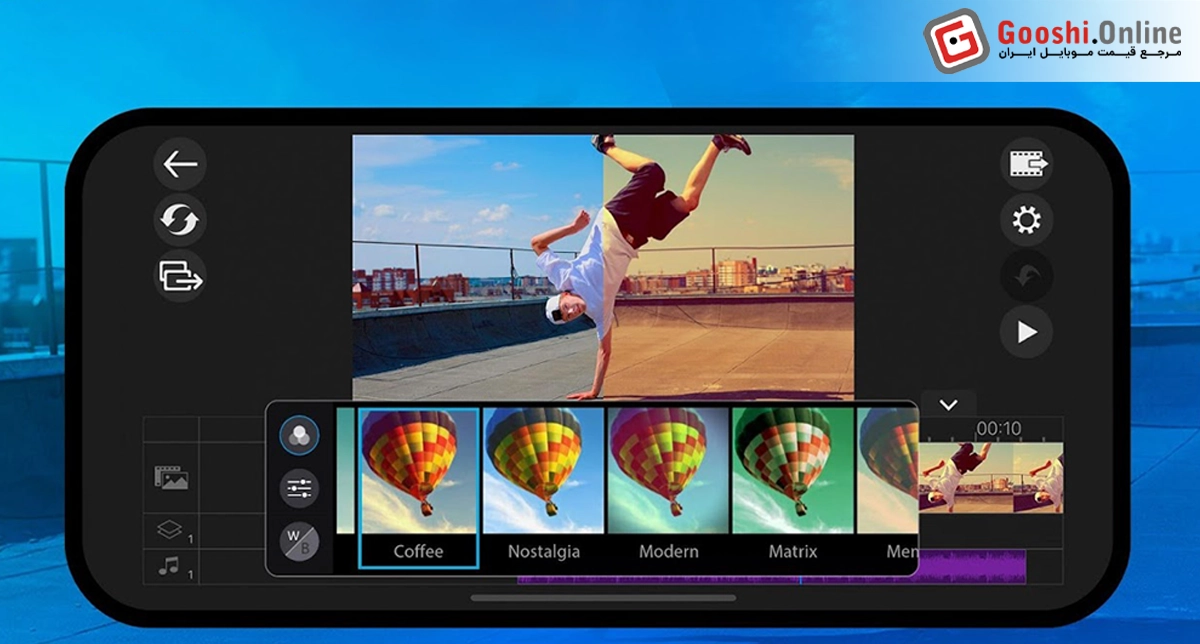
Task: Pick the Matrix green filter
Action: (793, 485)
